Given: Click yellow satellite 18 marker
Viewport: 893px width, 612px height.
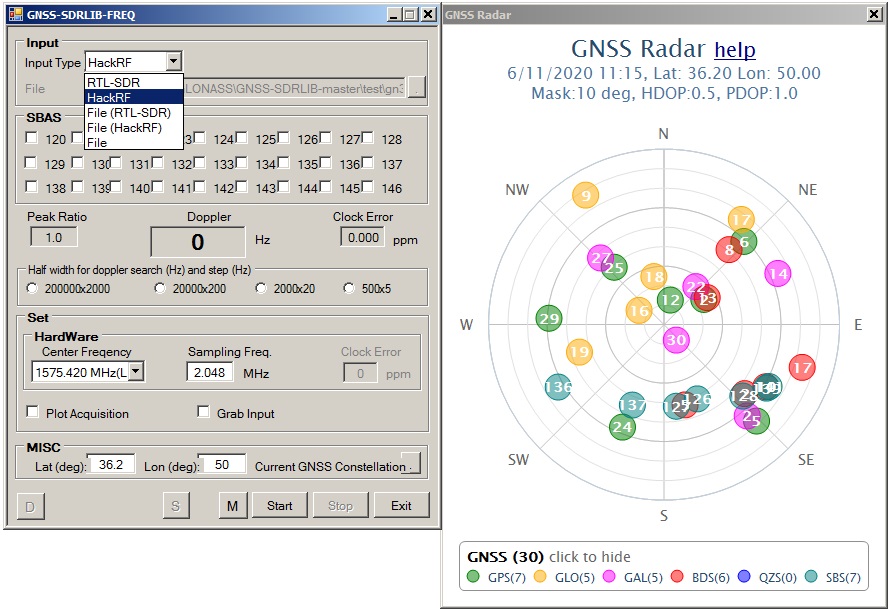Looking at the screenshot, I should pos(653,277).
